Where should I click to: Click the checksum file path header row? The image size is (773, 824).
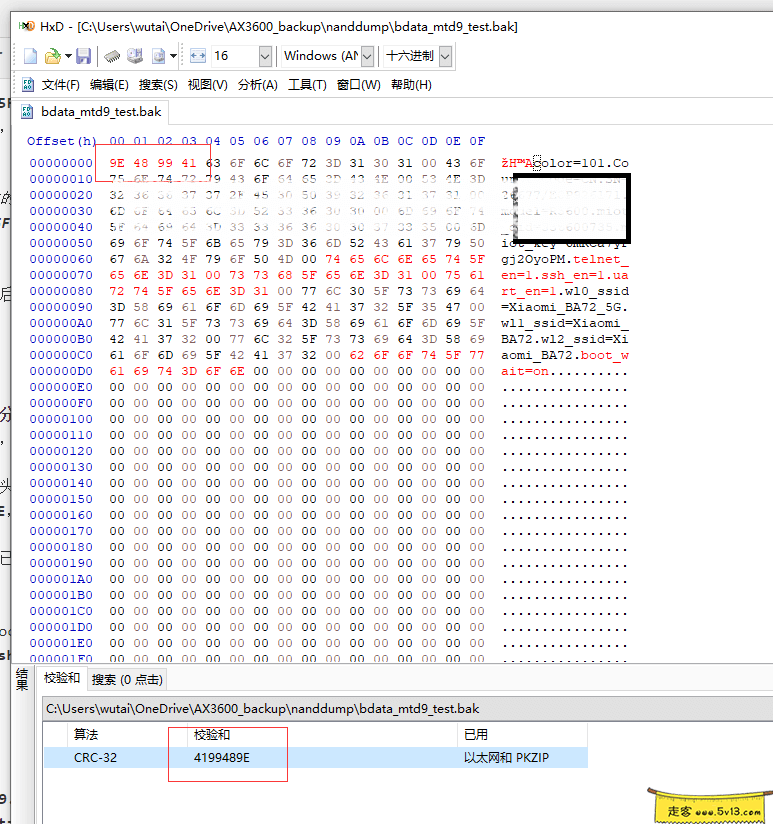pos(408,709)
